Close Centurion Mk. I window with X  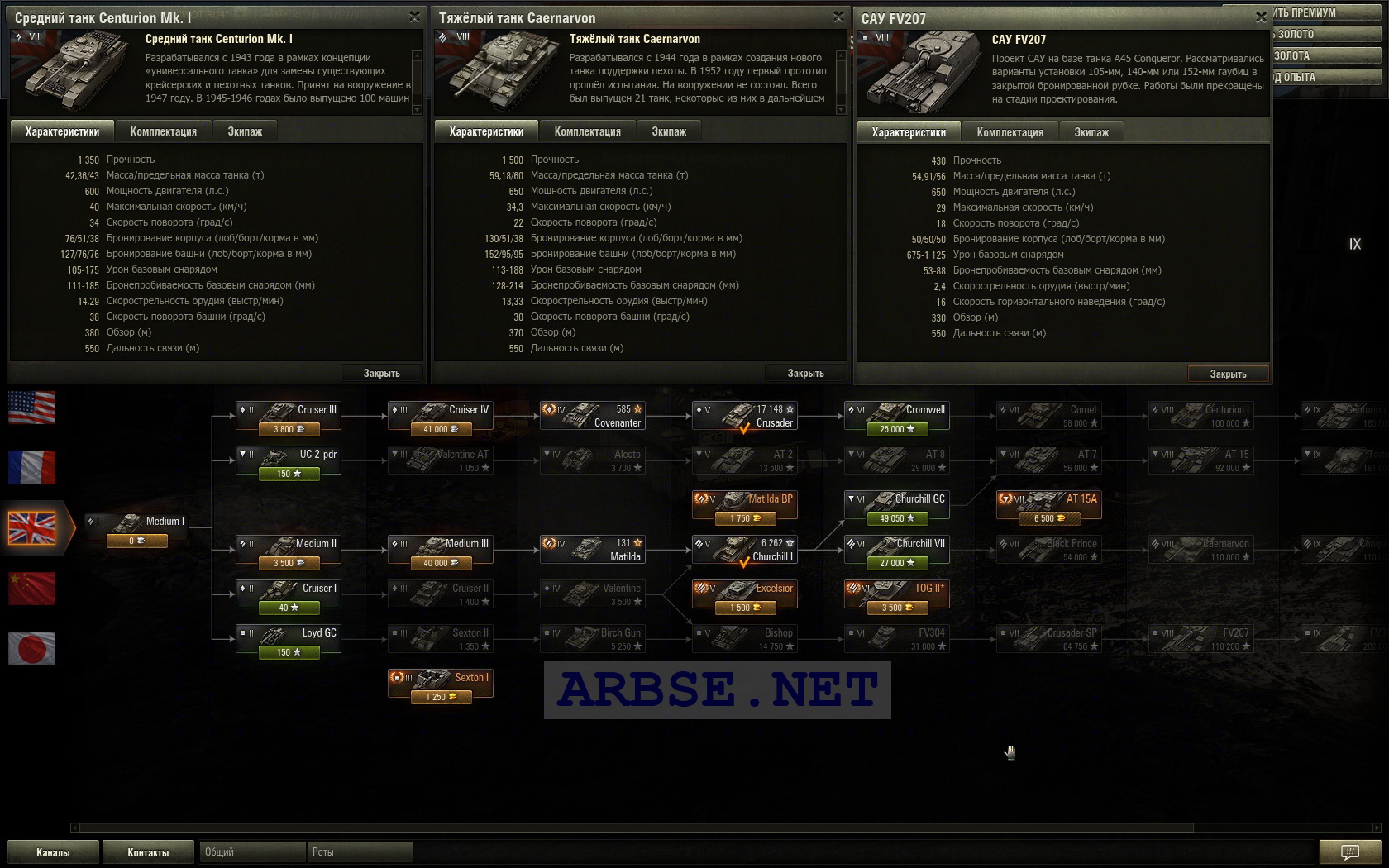click(415, 17)
